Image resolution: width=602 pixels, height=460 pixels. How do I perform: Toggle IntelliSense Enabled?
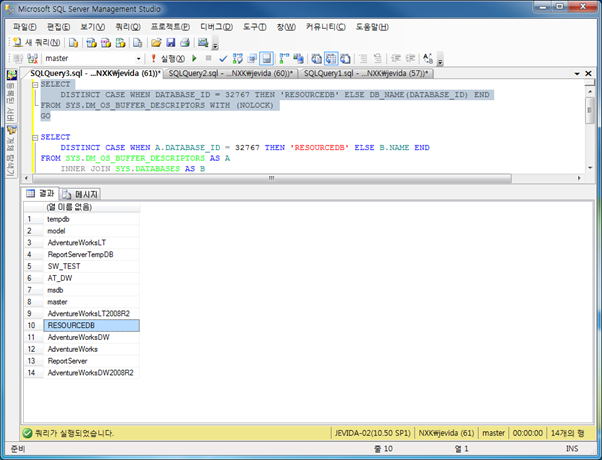266,59
